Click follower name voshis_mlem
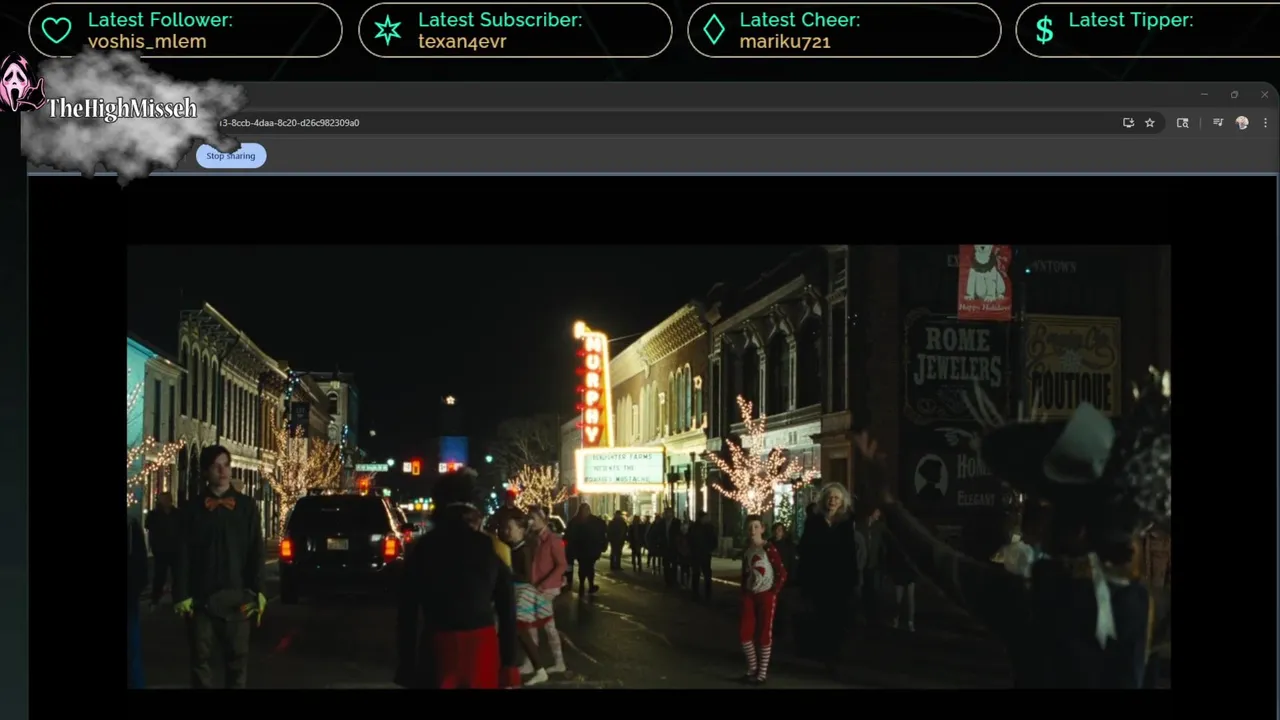 pyautogui.click(x=147, y=42)
